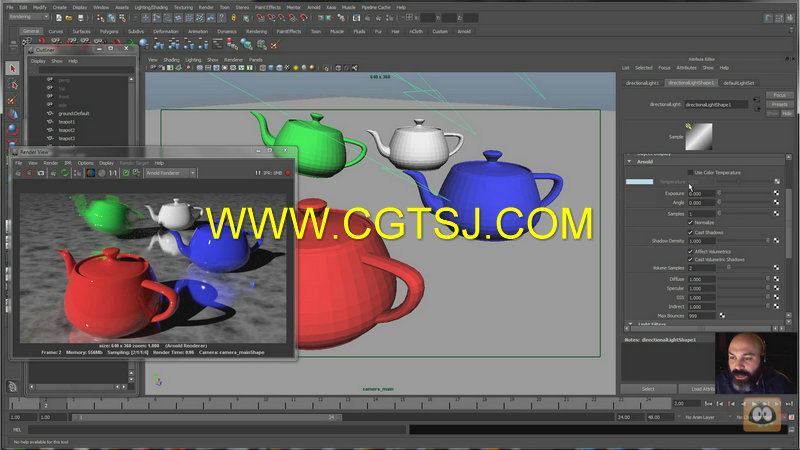Toggle the Cast Shadows checkbox
This screenshot has width=800, height=450.
[x=690, y=232]
